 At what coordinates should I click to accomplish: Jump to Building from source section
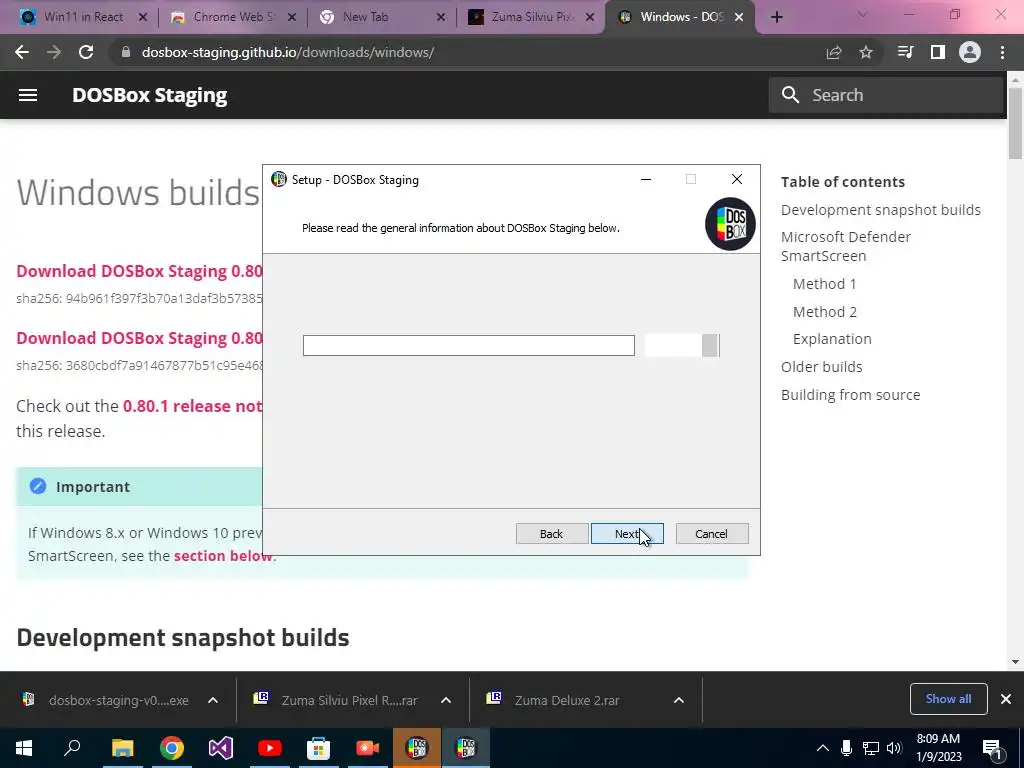(x=850, y=395)
